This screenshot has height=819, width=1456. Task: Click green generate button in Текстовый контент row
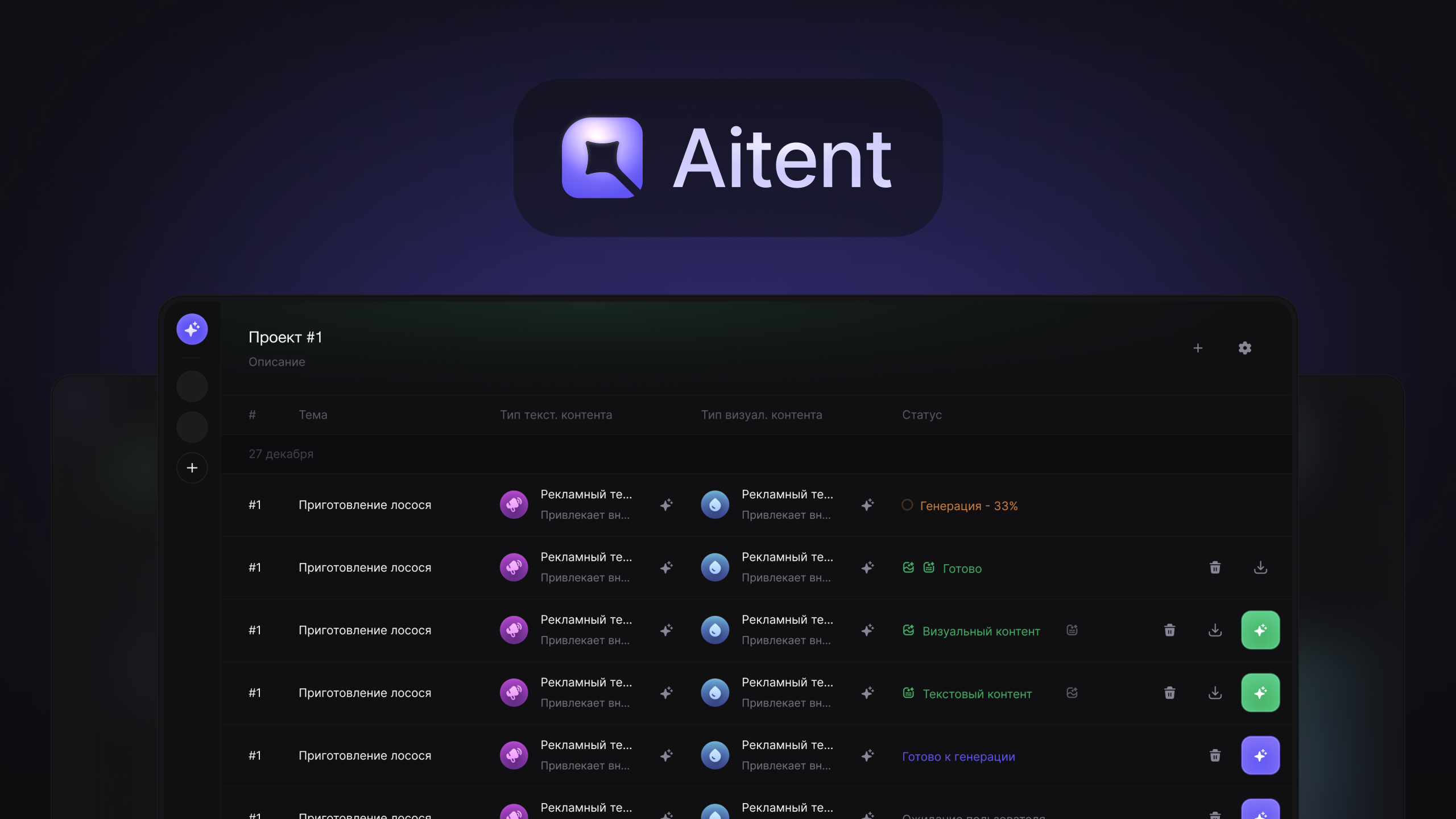pyautogui.click(x=1260, y=693)
